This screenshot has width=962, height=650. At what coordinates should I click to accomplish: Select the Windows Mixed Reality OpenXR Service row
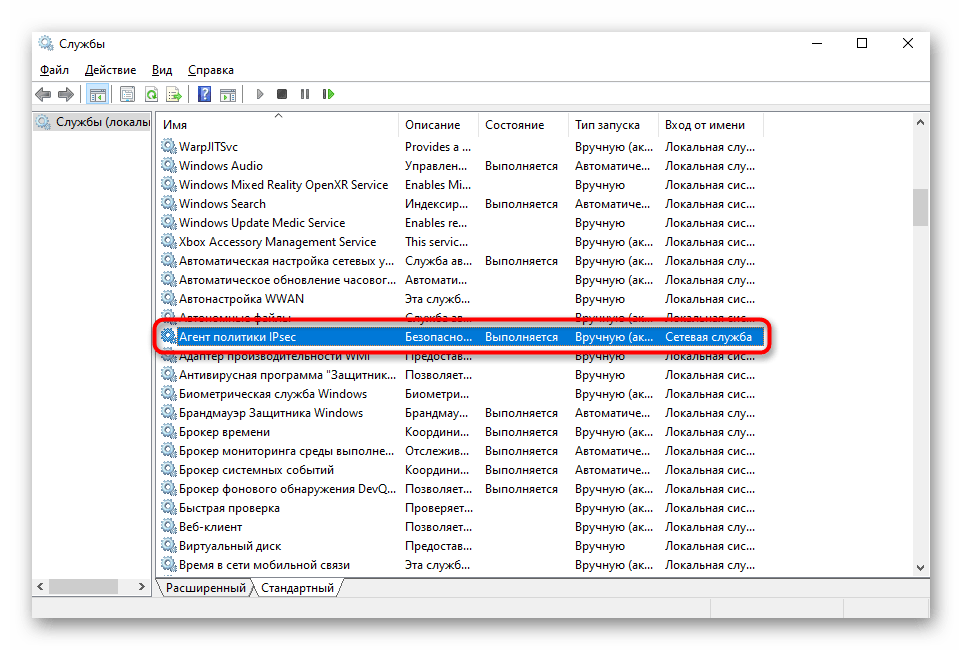[460, 185]
